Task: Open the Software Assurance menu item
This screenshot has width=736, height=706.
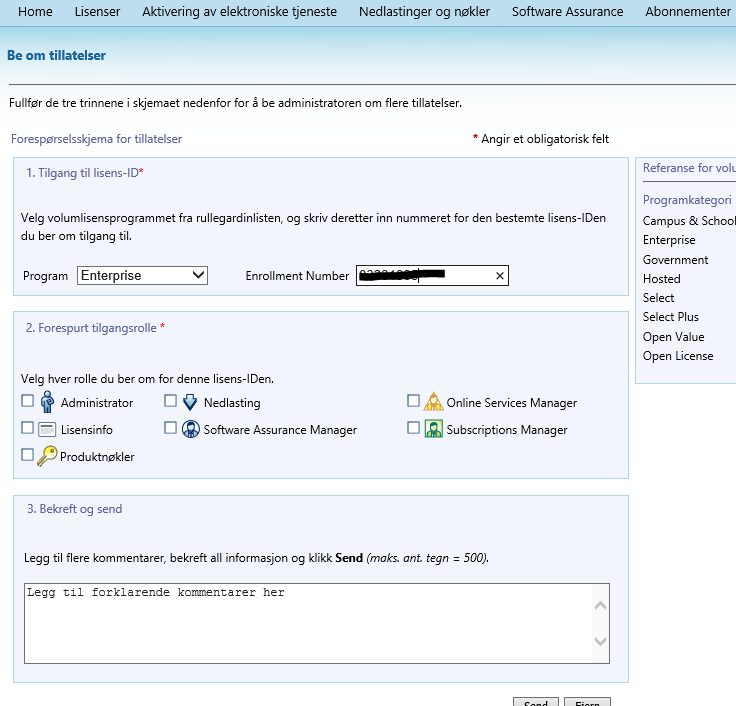Action: pos(567,12)
